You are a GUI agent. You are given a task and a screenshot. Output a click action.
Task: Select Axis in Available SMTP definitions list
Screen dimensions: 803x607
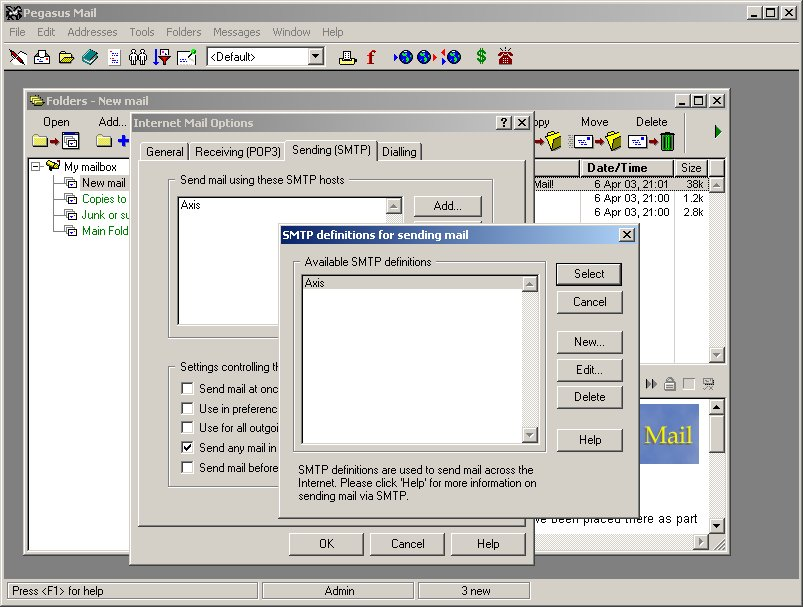click(315, 283)
